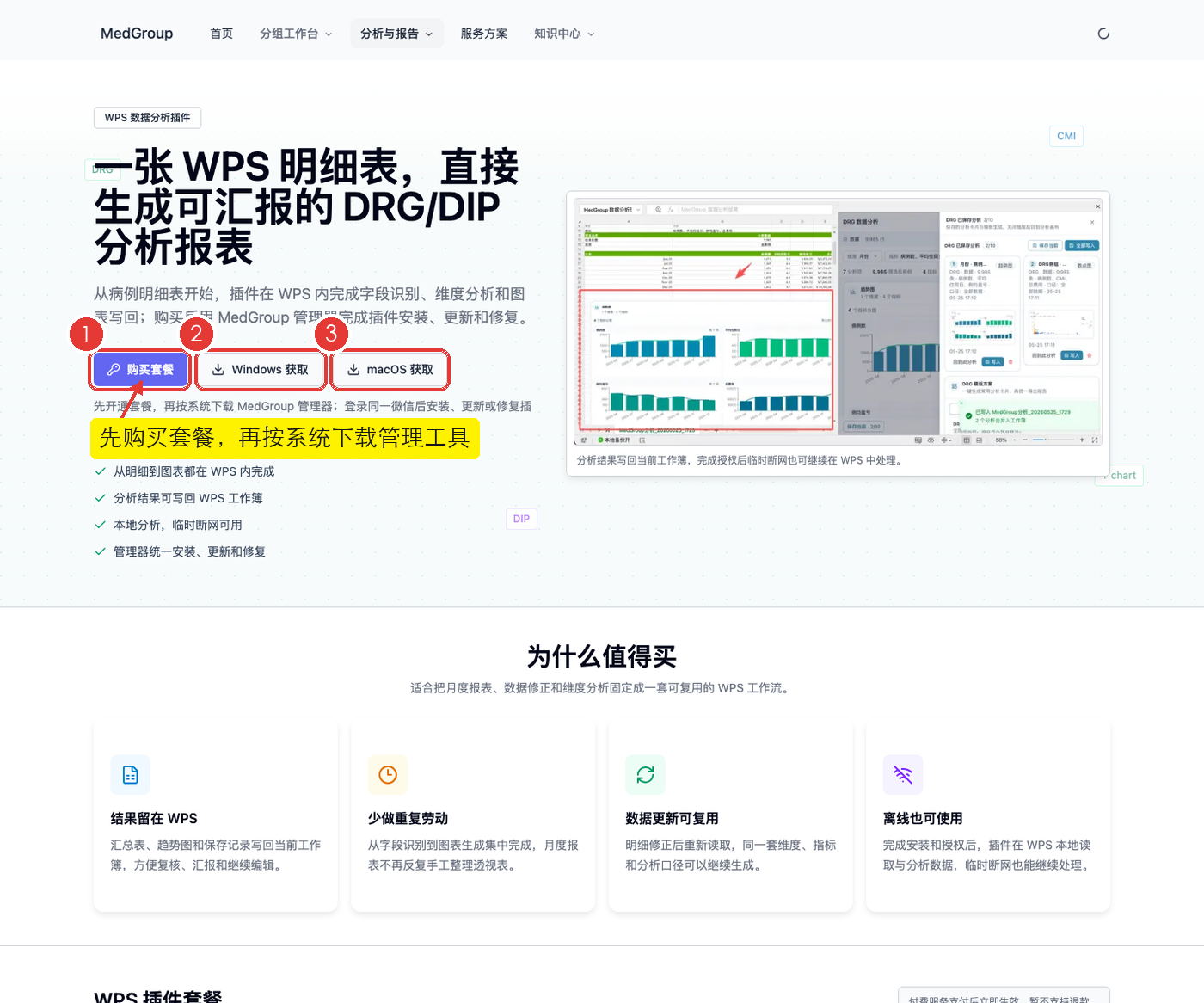Click the macOS 获取 download button

point(390,370)
